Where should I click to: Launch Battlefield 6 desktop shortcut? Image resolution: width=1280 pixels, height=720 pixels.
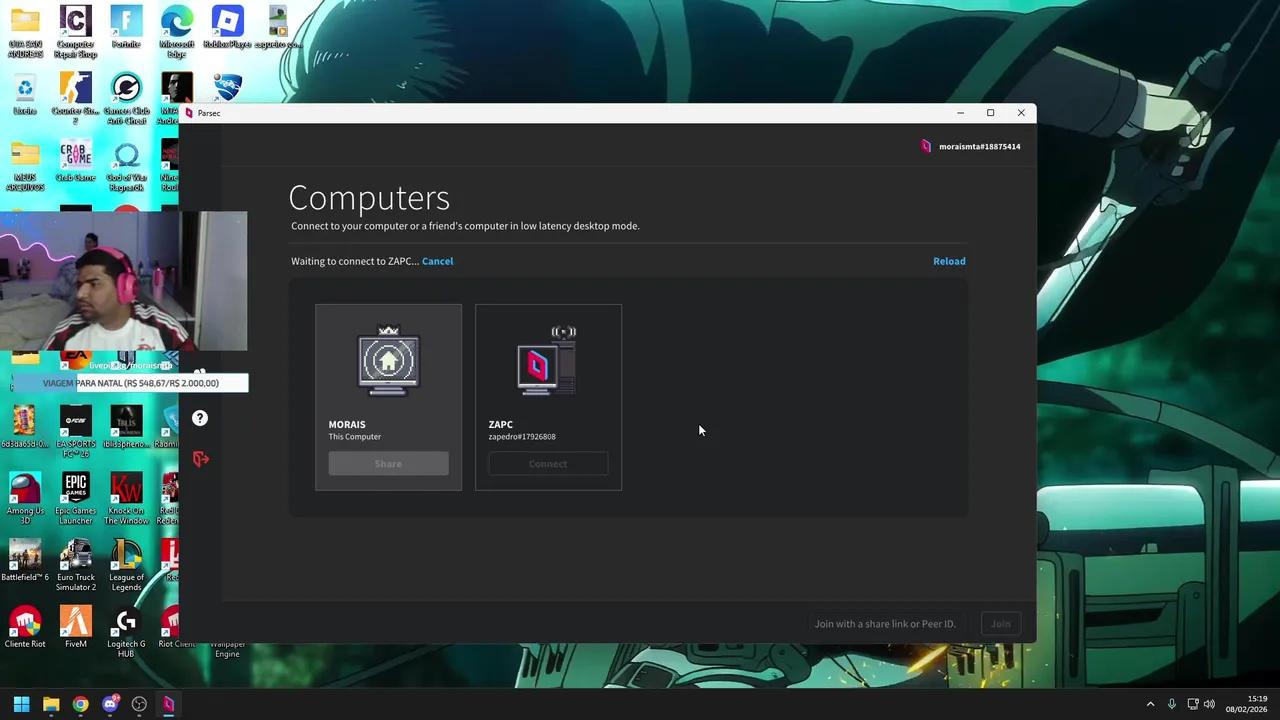(25, 561)
